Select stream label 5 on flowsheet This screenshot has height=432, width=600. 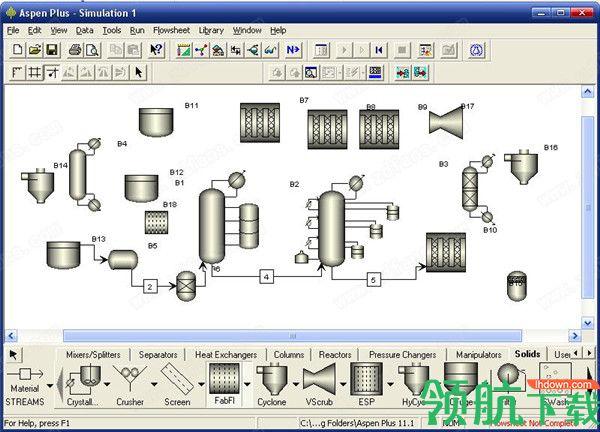click(373, 280)
